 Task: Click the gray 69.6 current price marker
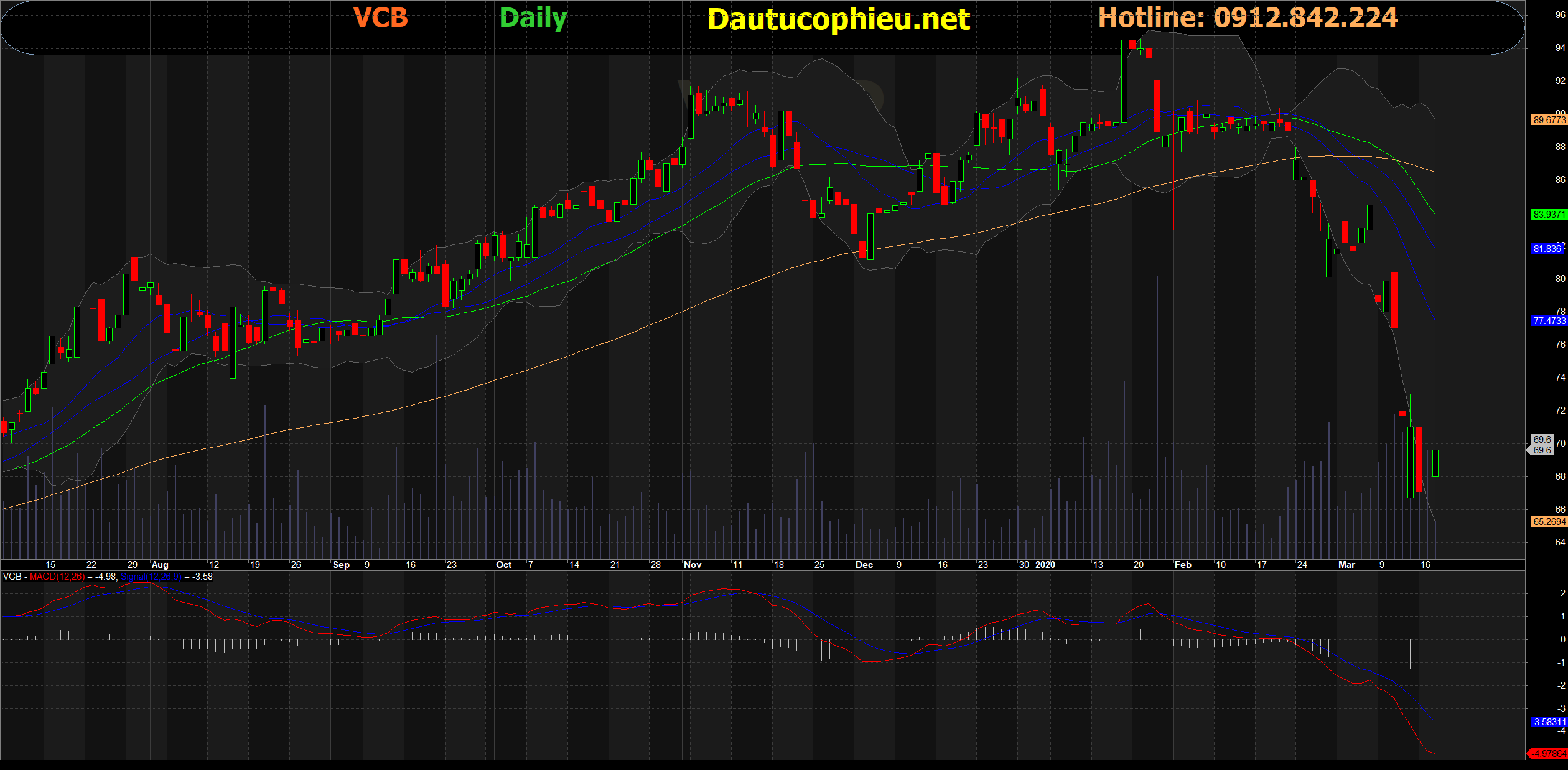(x=1542, y=445)
